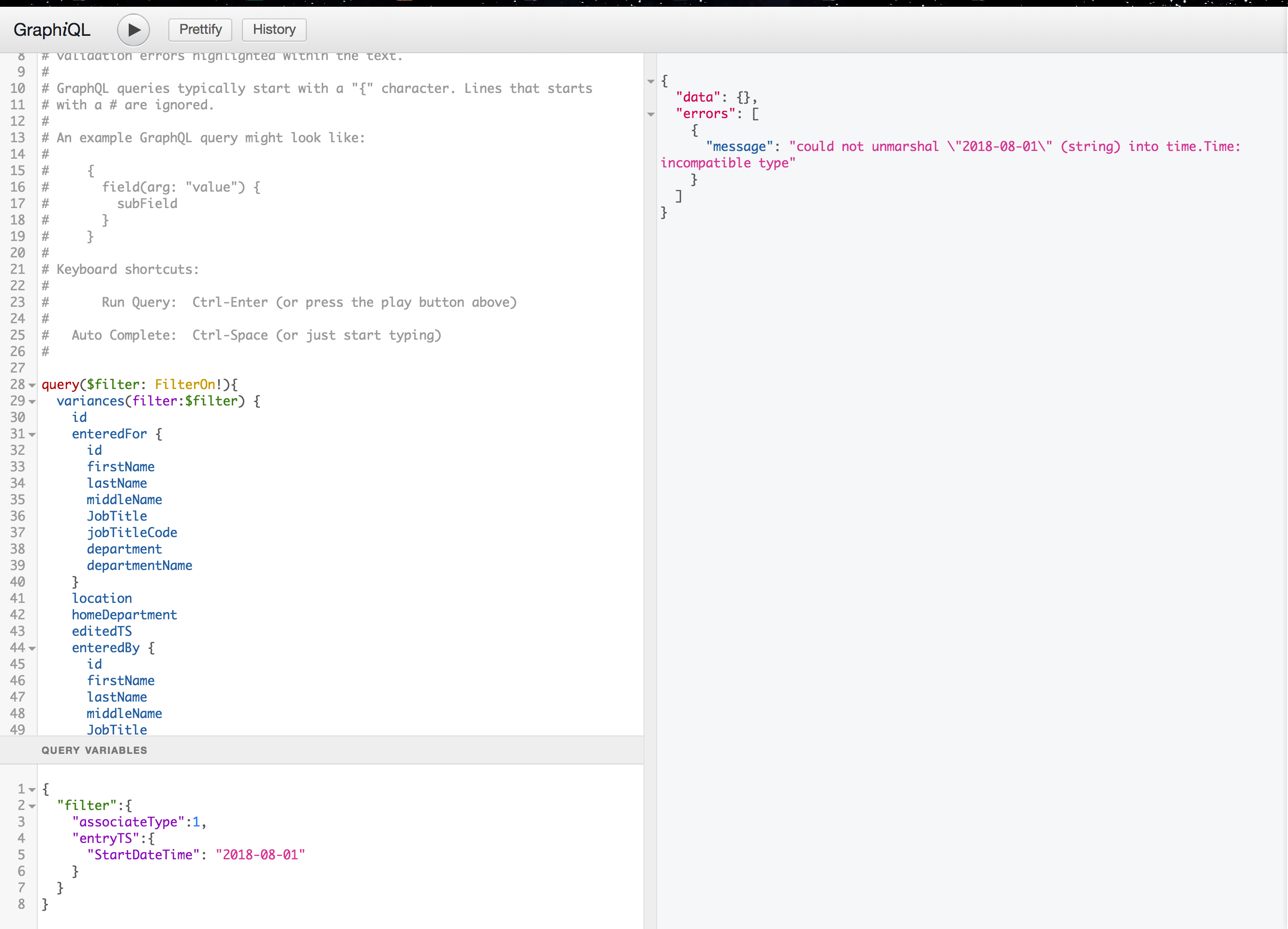This screenshot has height=929, width=1288.
Task: Collapse the "filter" variable fold arrow
Action: (x=32, y=807)
